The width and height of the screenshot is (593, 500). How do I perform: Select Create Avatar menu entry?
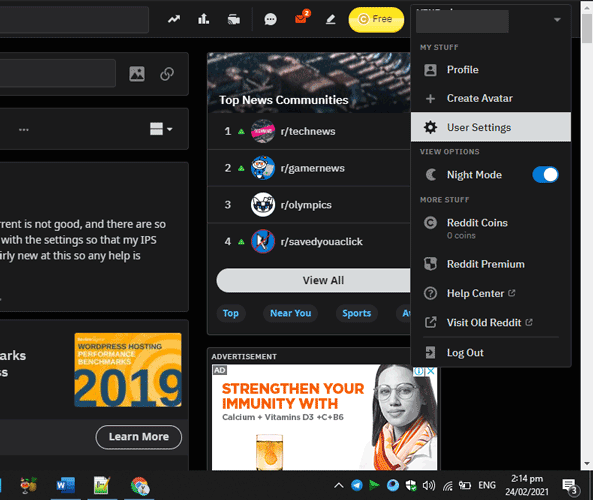[491, 98]
